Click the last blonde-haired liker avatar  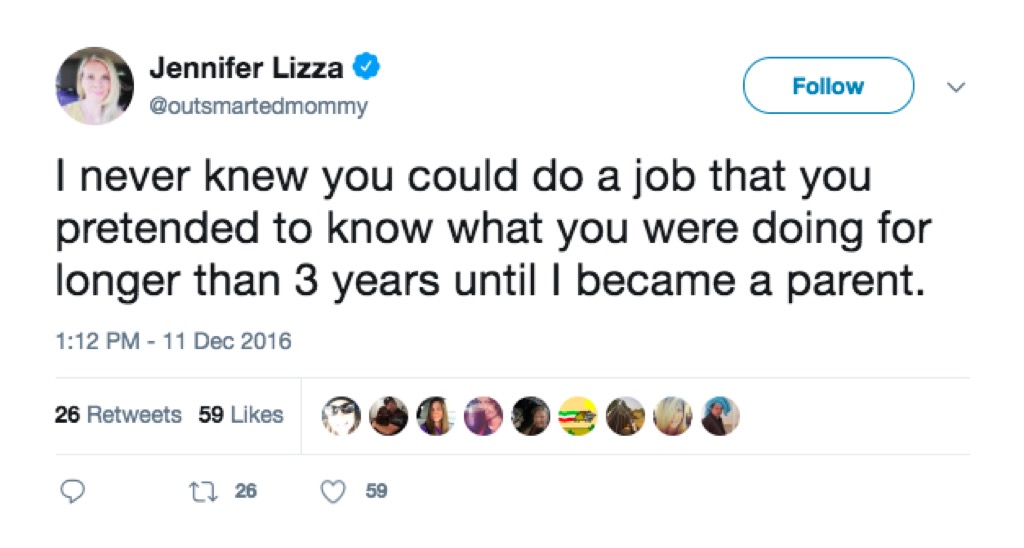(x=672, y=415)
